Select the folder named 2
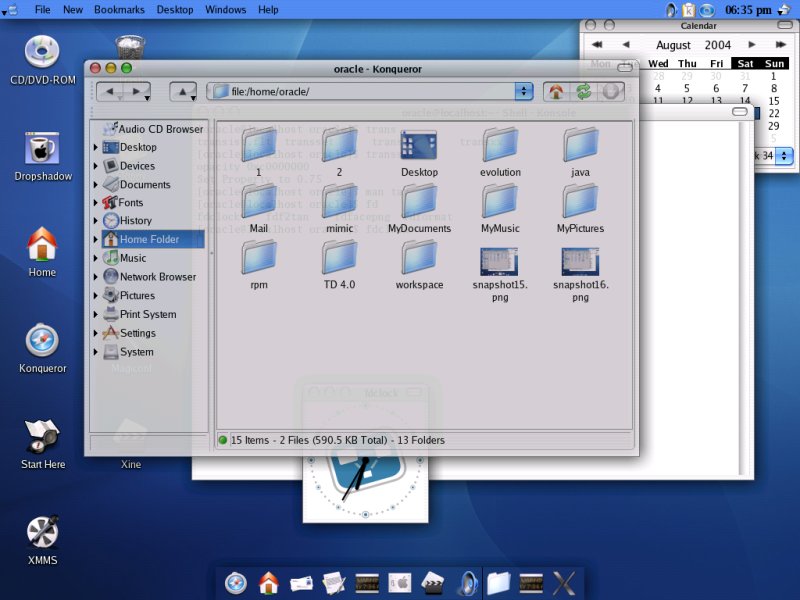The height and width of the screenshot is (600, 800). [x=339, y=152]
